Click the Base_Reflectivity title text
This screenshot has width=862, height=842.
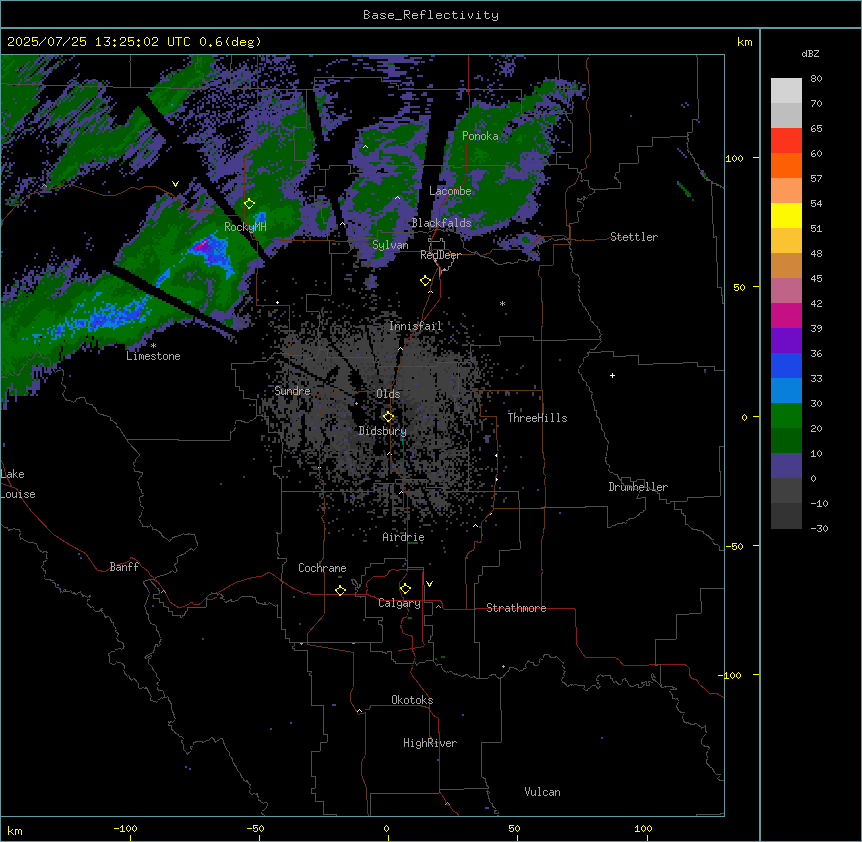(x=431, y=15)
